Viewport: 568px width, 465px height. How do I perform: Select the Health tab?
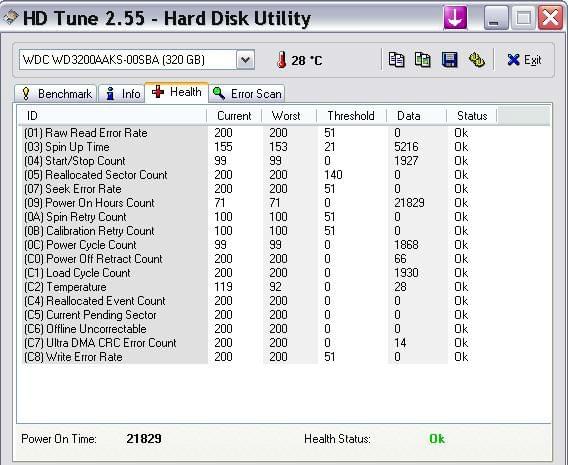click(177, 92)
